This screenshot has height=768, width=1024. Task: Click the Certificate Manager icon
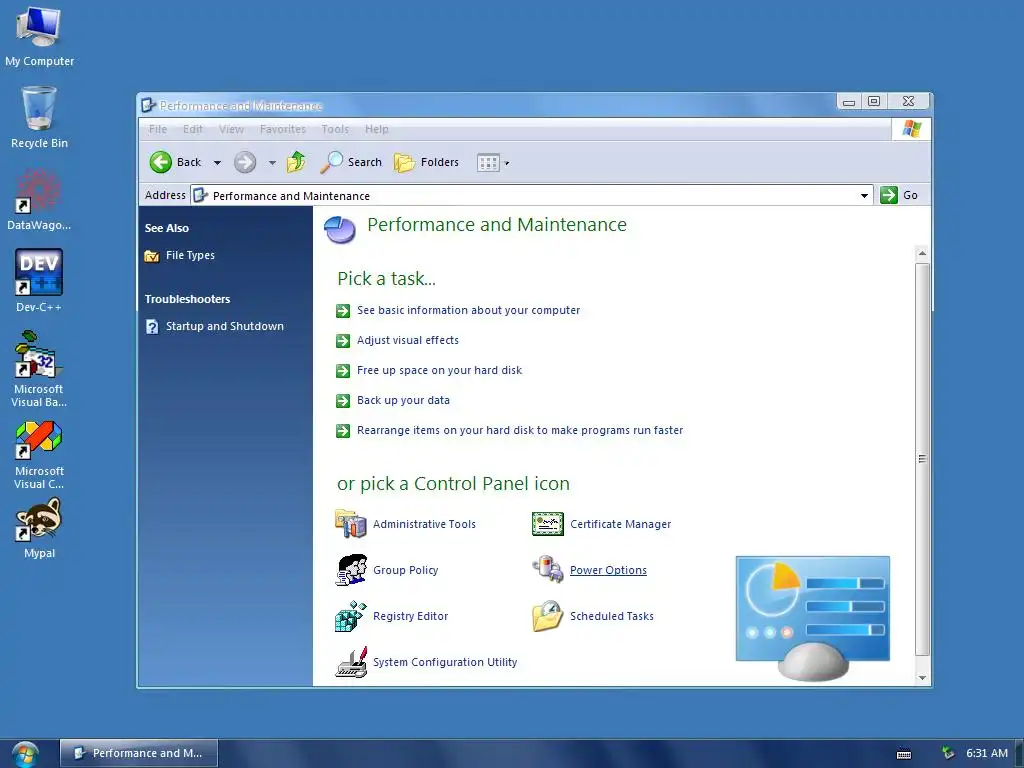[548, 524]
